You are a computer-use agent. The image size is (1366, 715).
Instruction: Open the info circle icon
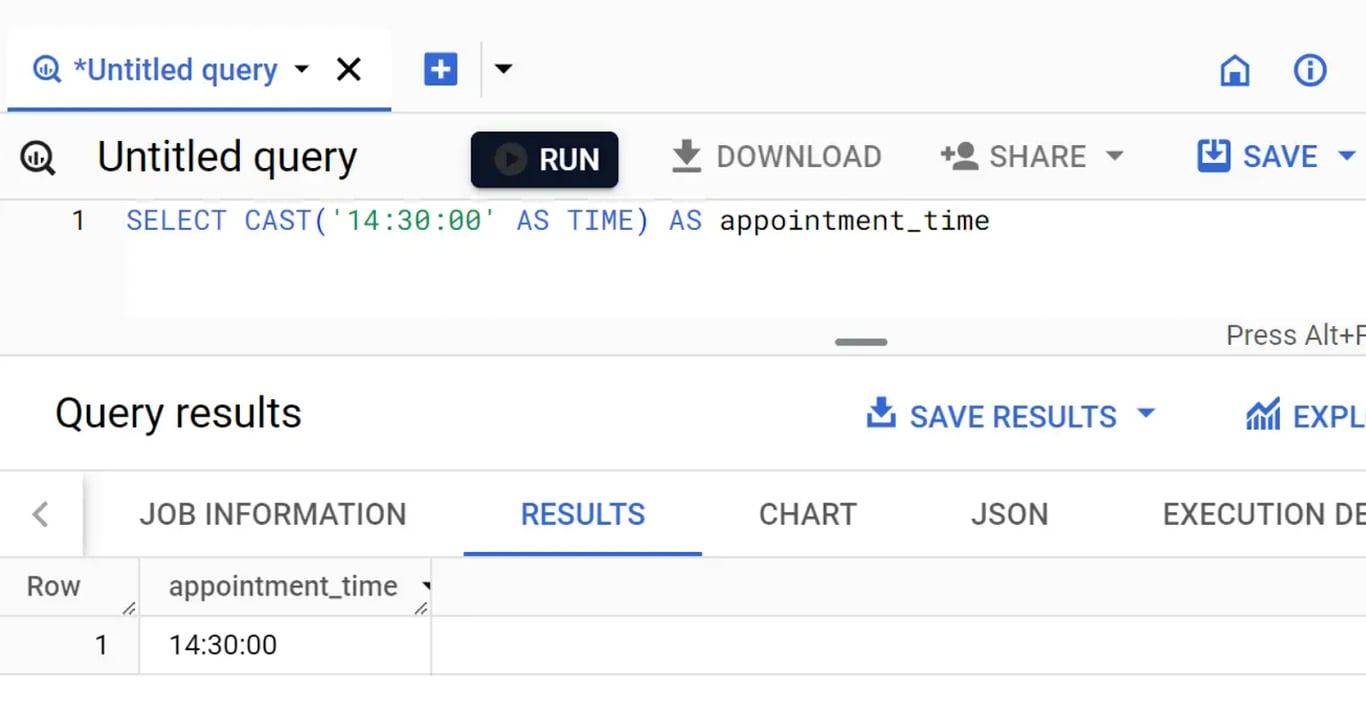coord(1310,70)
